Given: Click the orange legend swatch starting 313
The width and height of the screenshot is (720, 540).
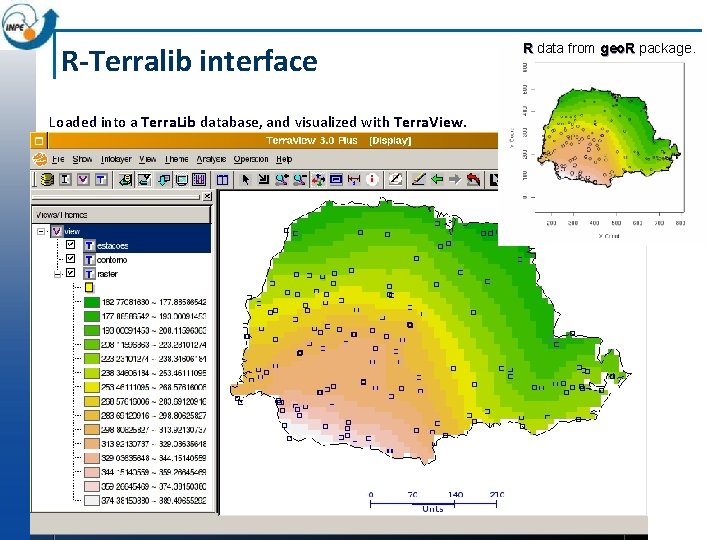Looking at the screenshot, I should [x=92, y=444].
